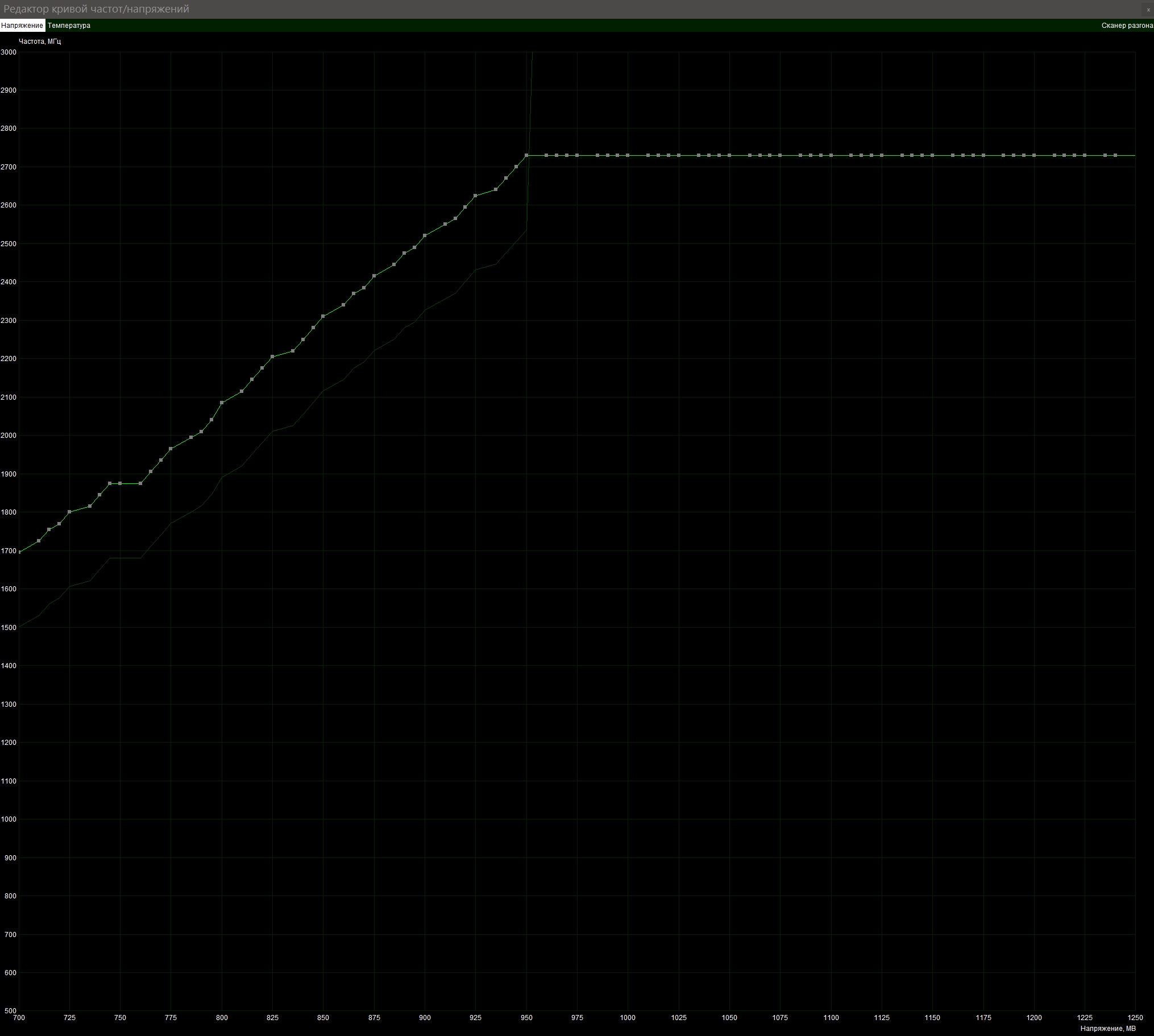Viewport: 1154px width, 1036px height.
Task: Click the curve point at 925 mV
Action: tap(476, 196)
